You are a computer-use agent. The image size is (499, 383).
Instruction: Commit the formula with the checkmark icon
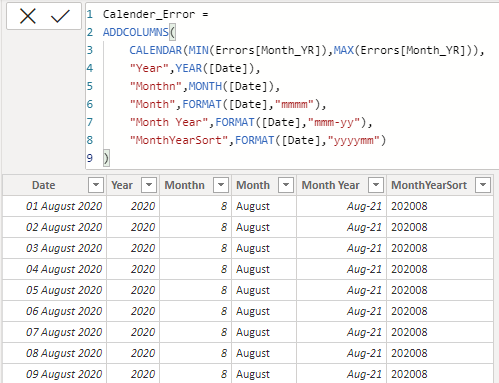tap(60, 16)
